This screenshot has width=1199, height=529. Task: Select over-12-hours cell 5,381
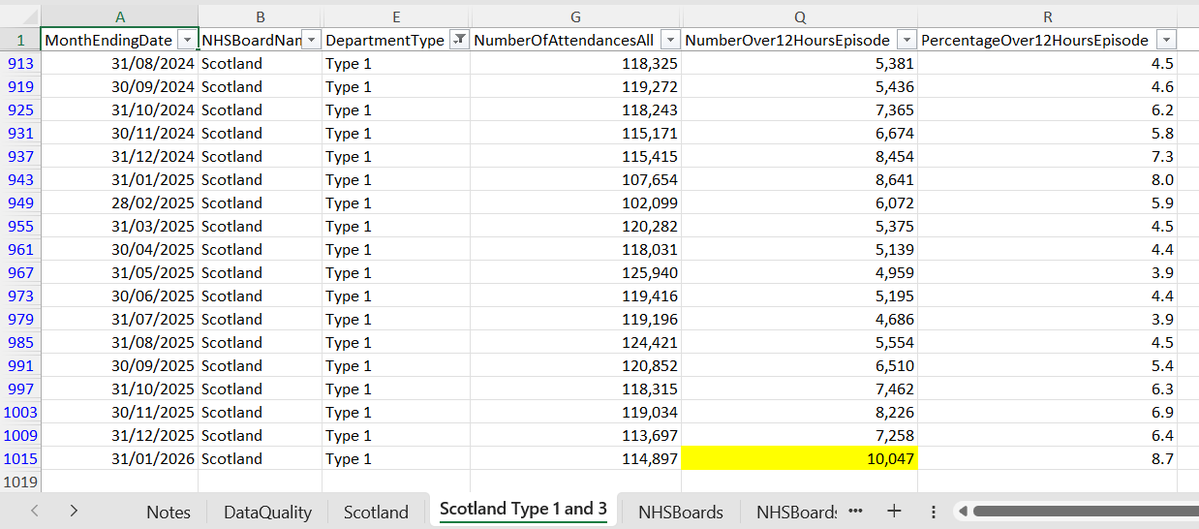pyautogui.click(x=799, y=63)
